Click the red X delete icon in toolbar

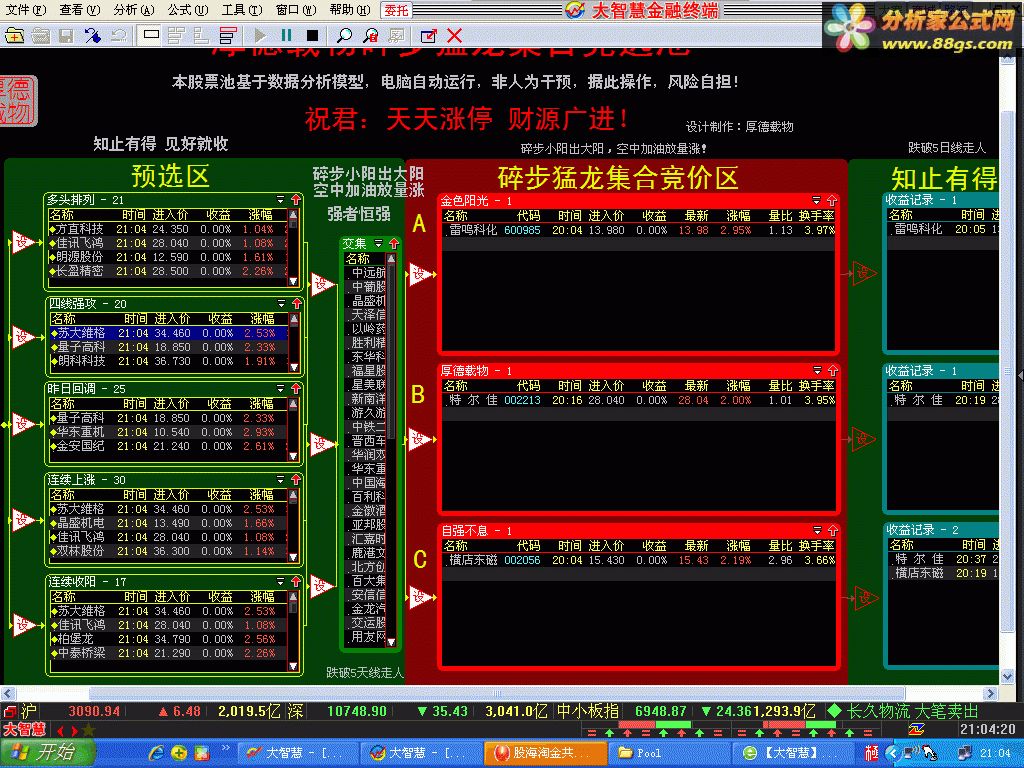(455, 35)
